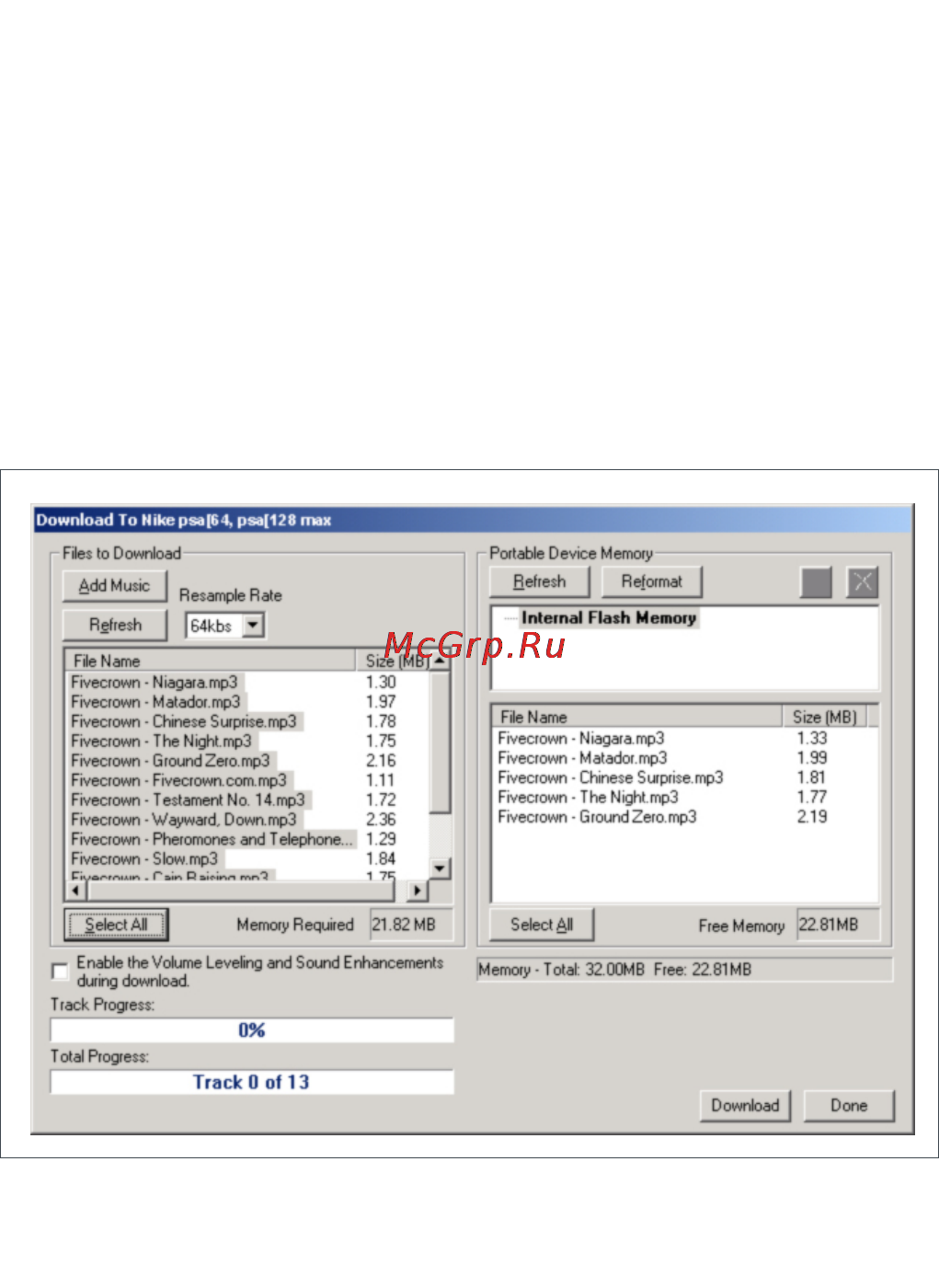
Task: Click Size (MB) column header in device list
Action: [x=825, y=718]
